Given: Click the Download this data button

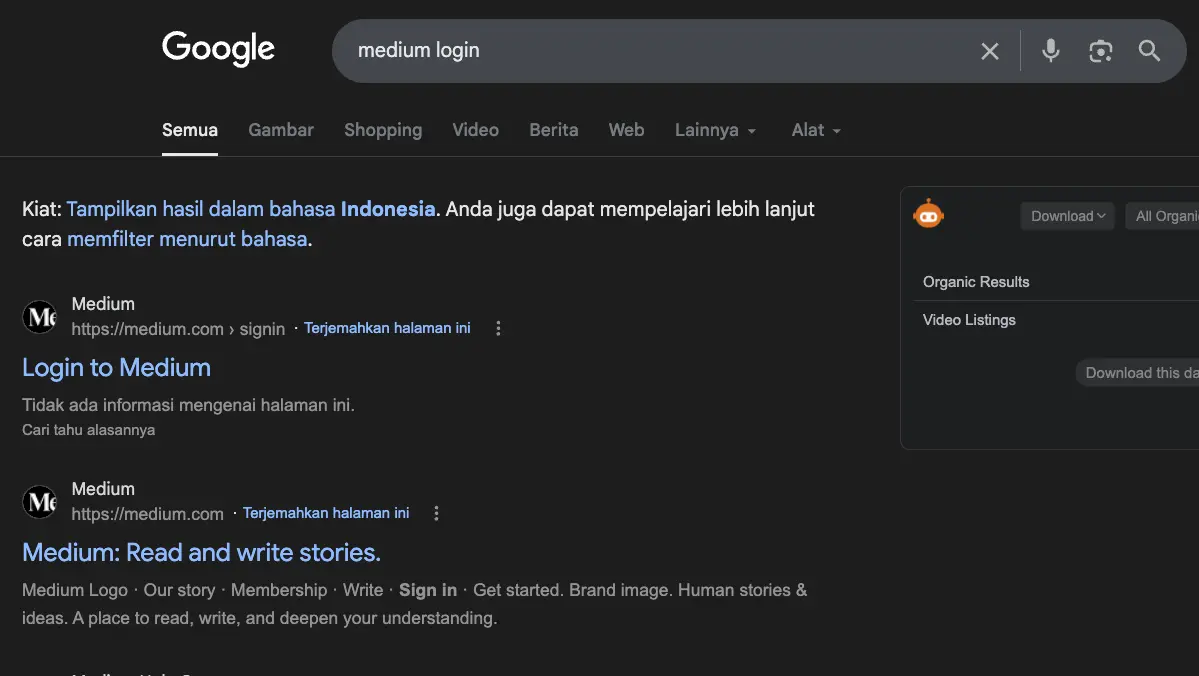Looking at the screenshot, I should [x=1139, y=372].
